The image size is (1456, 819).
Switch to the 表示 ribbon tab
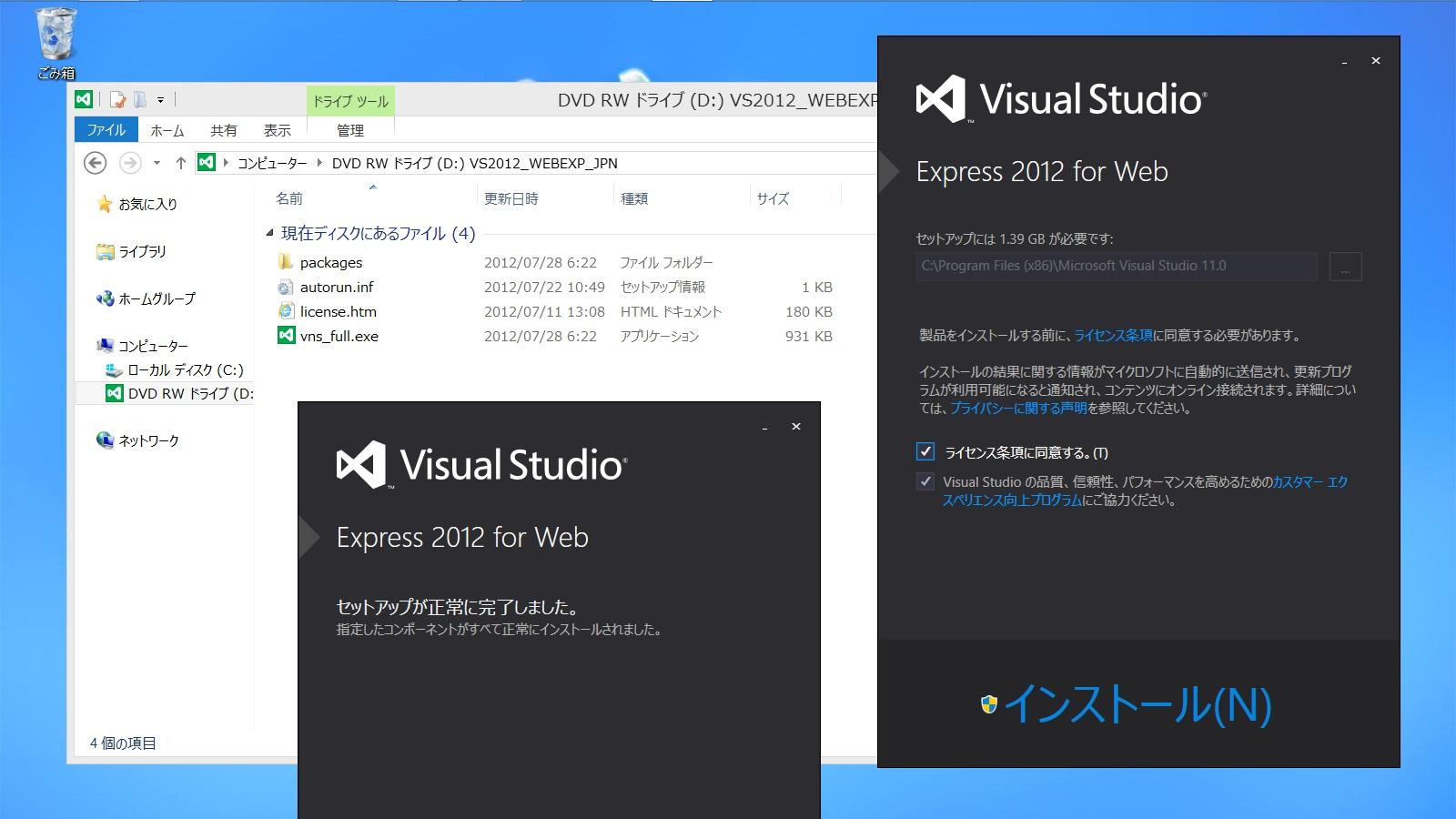(278, 130)
